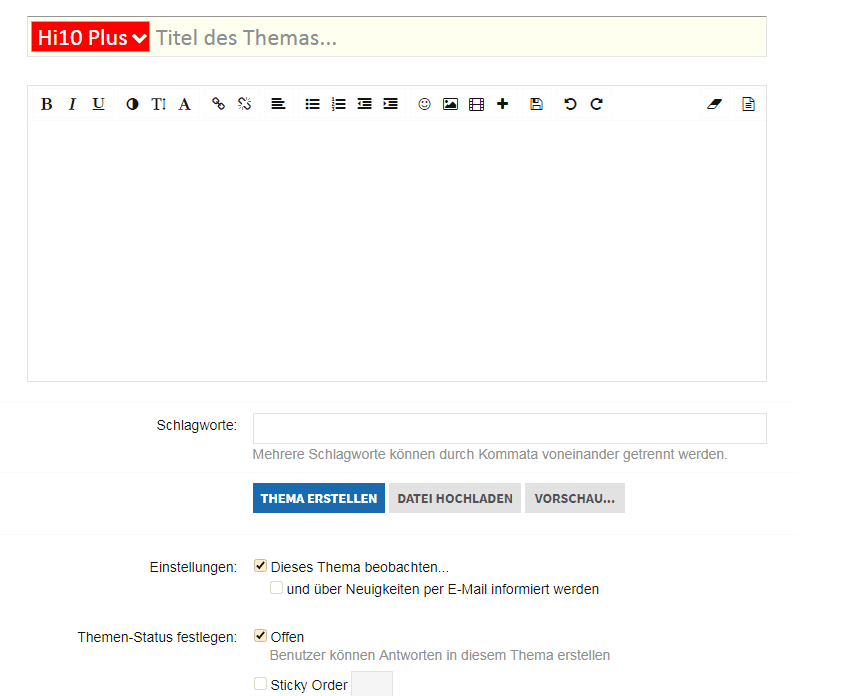Screen dimensions: 848x696
Task: Uncheck Dieses Thema beobachten
Action: pyautogui.click(x=260, y=566)
